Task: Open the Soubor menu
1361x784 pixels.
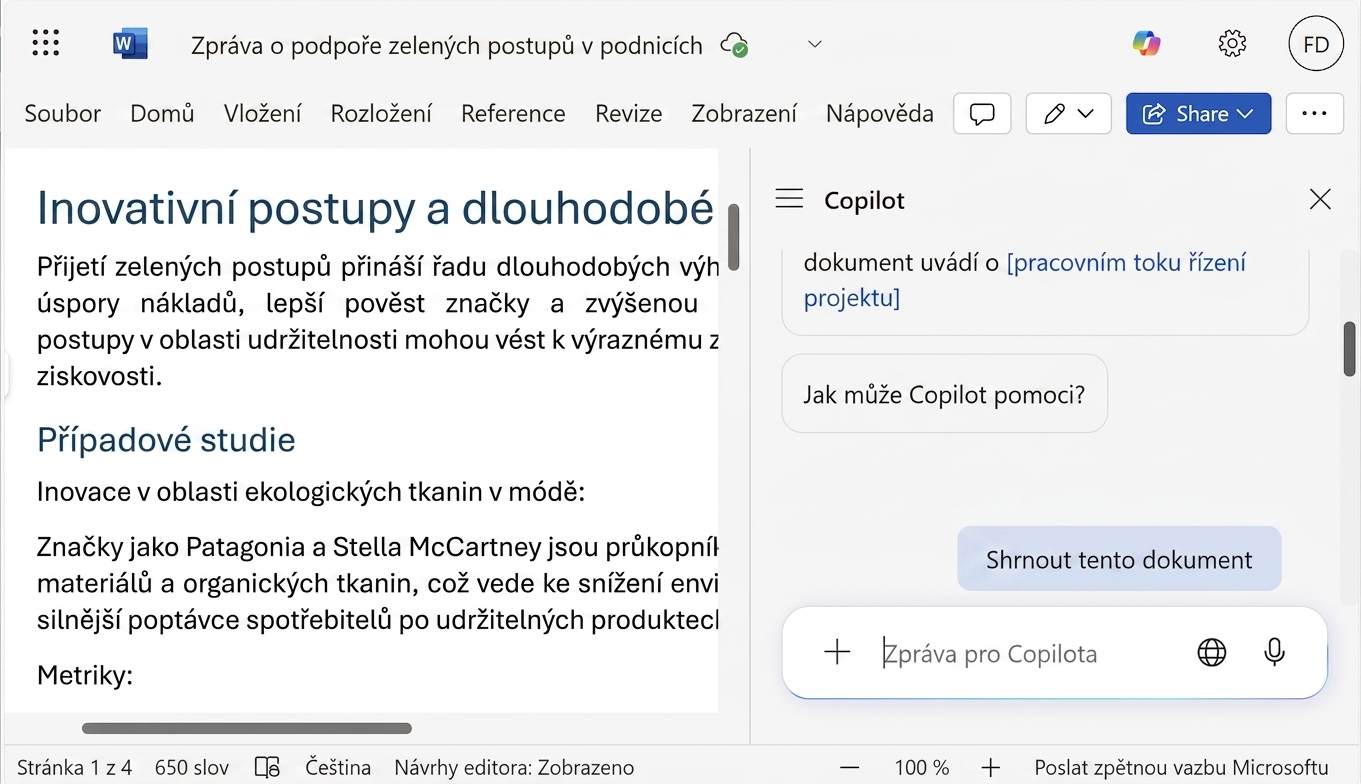Action: pos(63,114)
